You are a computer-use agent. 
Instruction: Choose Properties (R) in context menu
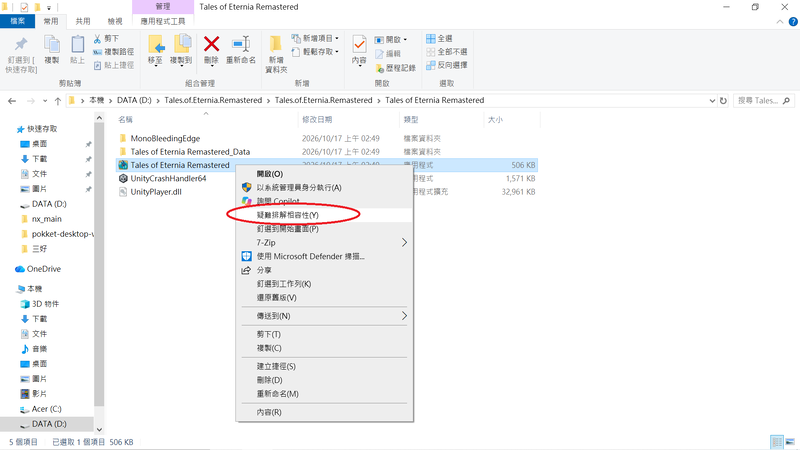pos(324,412)
